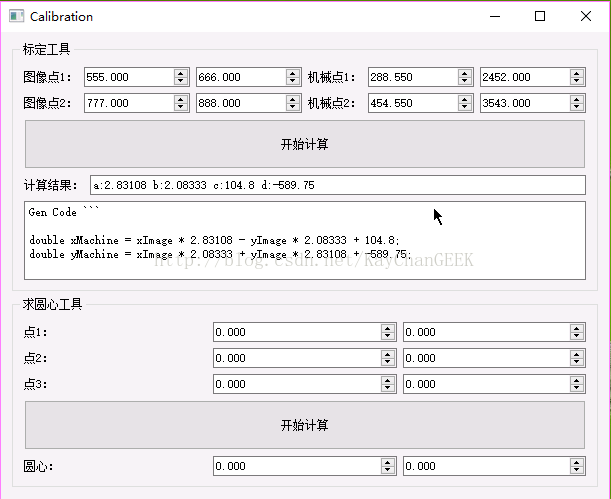Increase 点3 first value with up arrow

[x=388, y=380]
